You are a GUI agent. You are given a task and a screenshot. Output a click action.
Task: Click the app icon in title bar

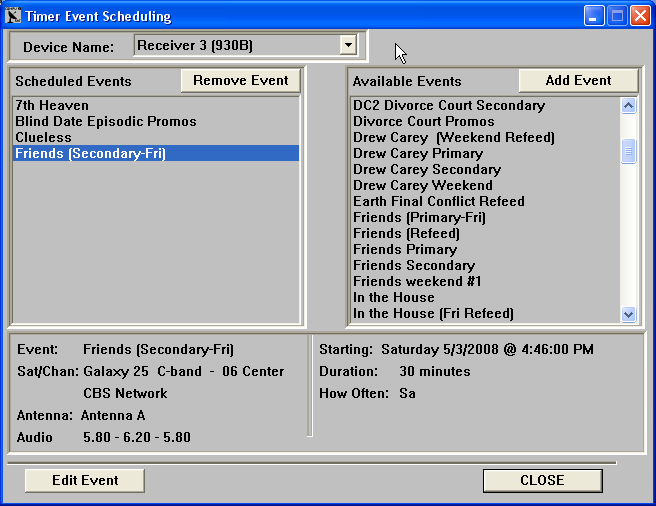15,16
